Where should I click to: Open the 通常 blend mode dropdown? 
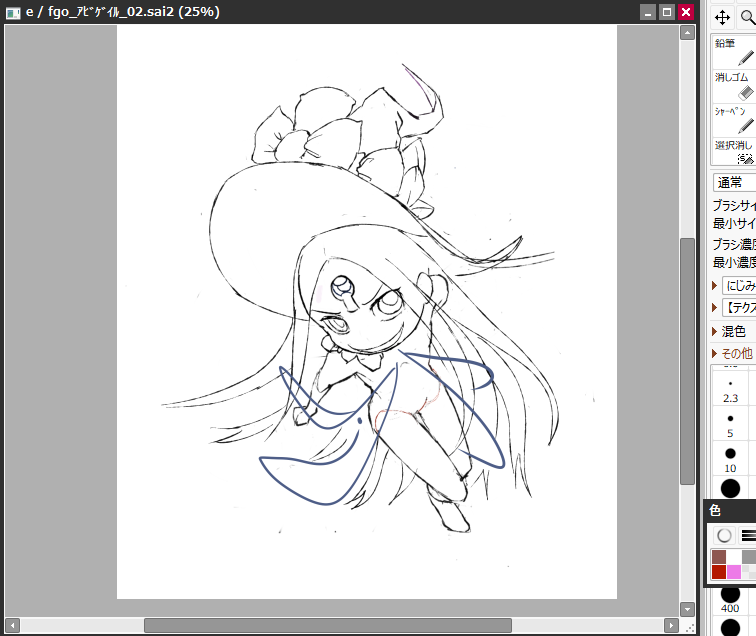click(x=734, y=183)
